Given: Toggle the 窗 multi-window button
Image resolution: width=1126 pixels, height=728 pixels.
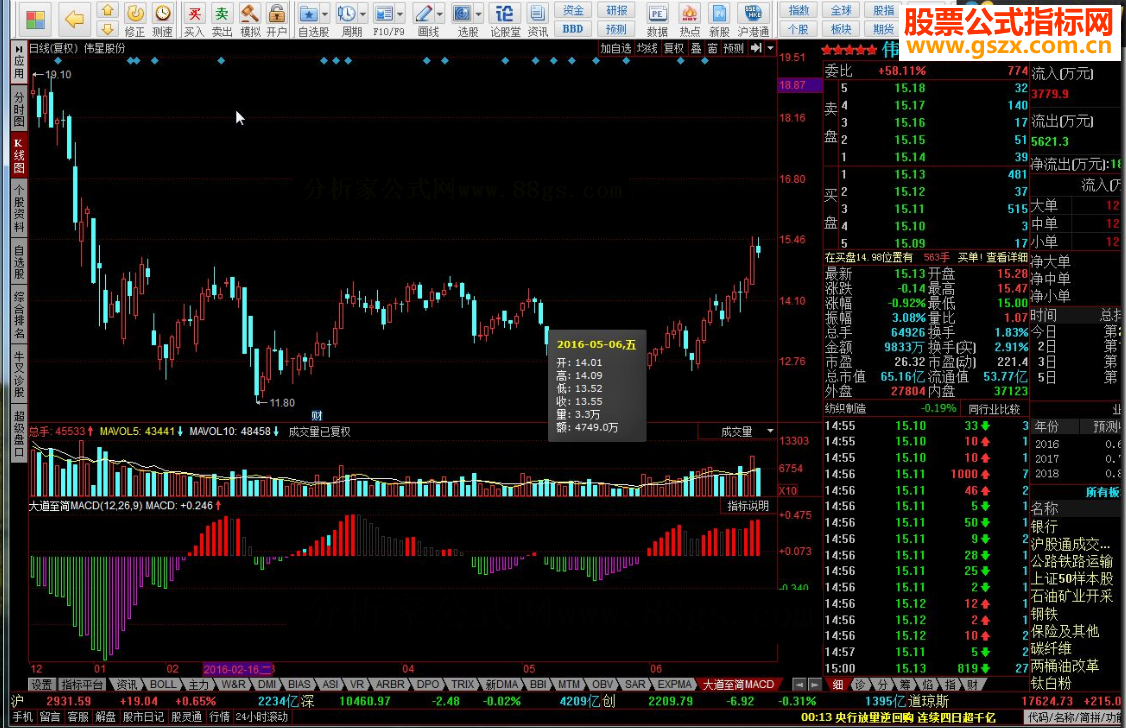Looking at the screenshot, I should click(x=712, y=48).
